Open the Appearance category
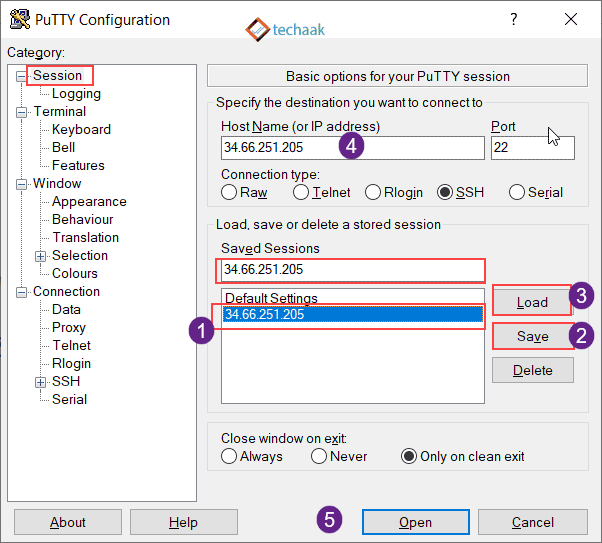Screen dimensions: 602x543 (89, 202)
